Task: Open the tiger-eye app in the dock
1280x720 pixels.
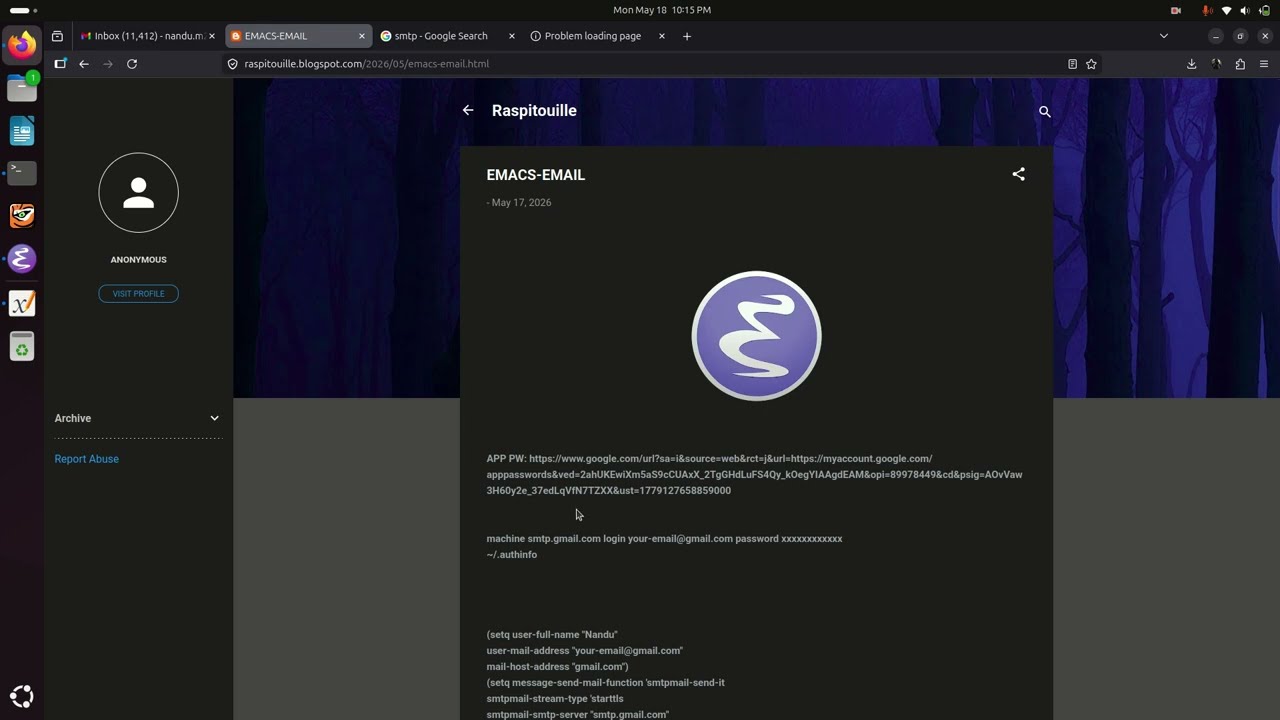Action: pyautogui.click(x=22, y=216)
